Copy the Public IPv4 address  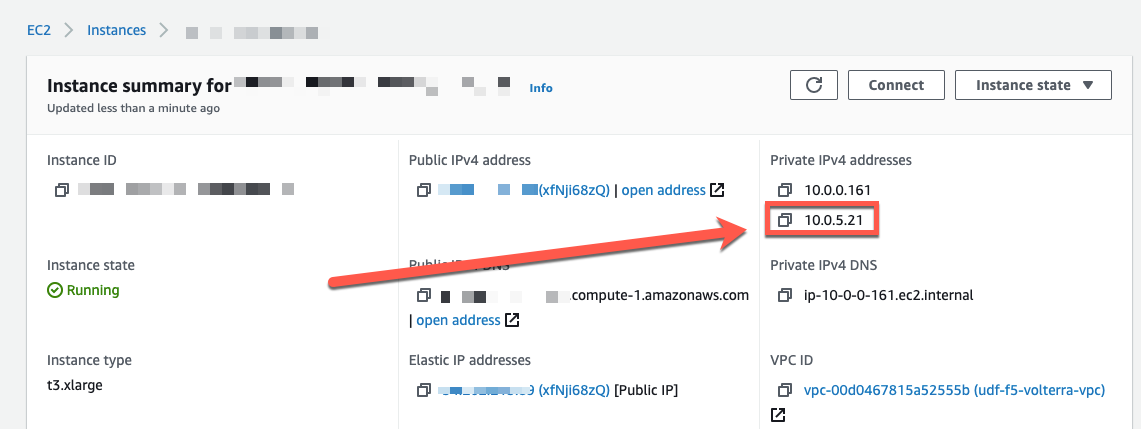point(424,190)
